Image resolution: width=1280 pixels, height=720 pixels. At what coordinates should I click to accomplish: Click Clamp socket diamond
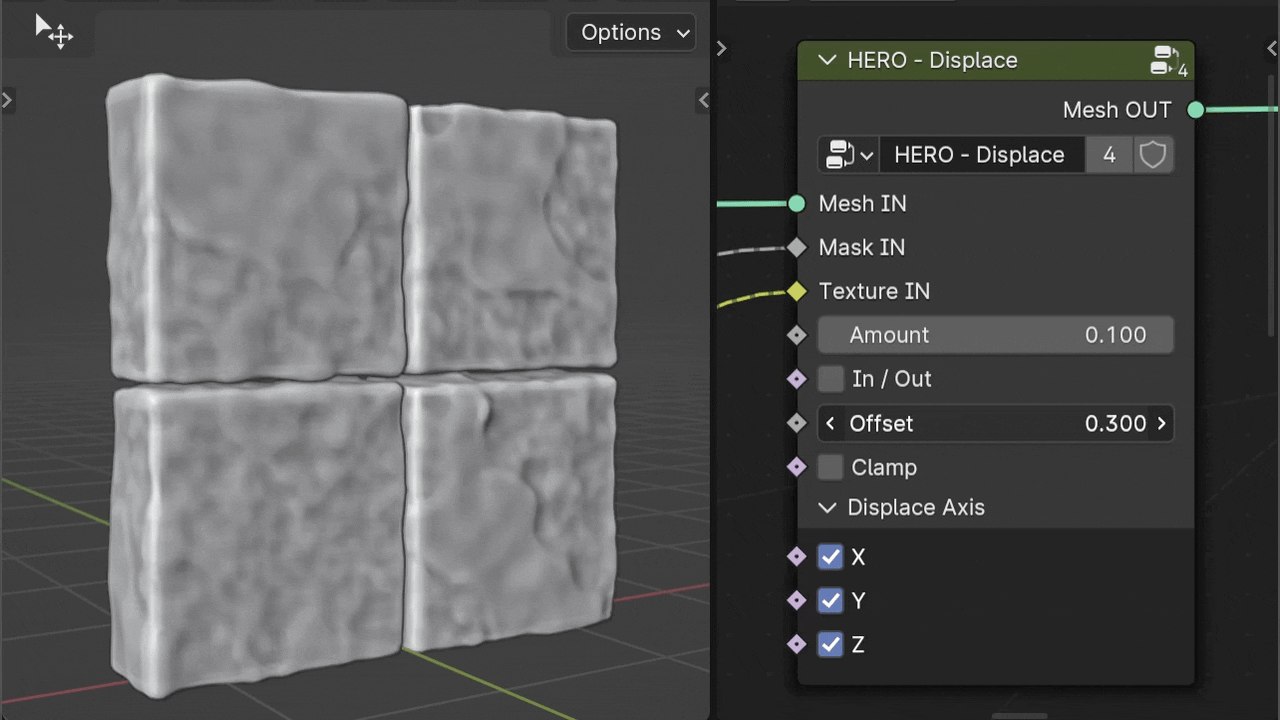pos(796,467)
